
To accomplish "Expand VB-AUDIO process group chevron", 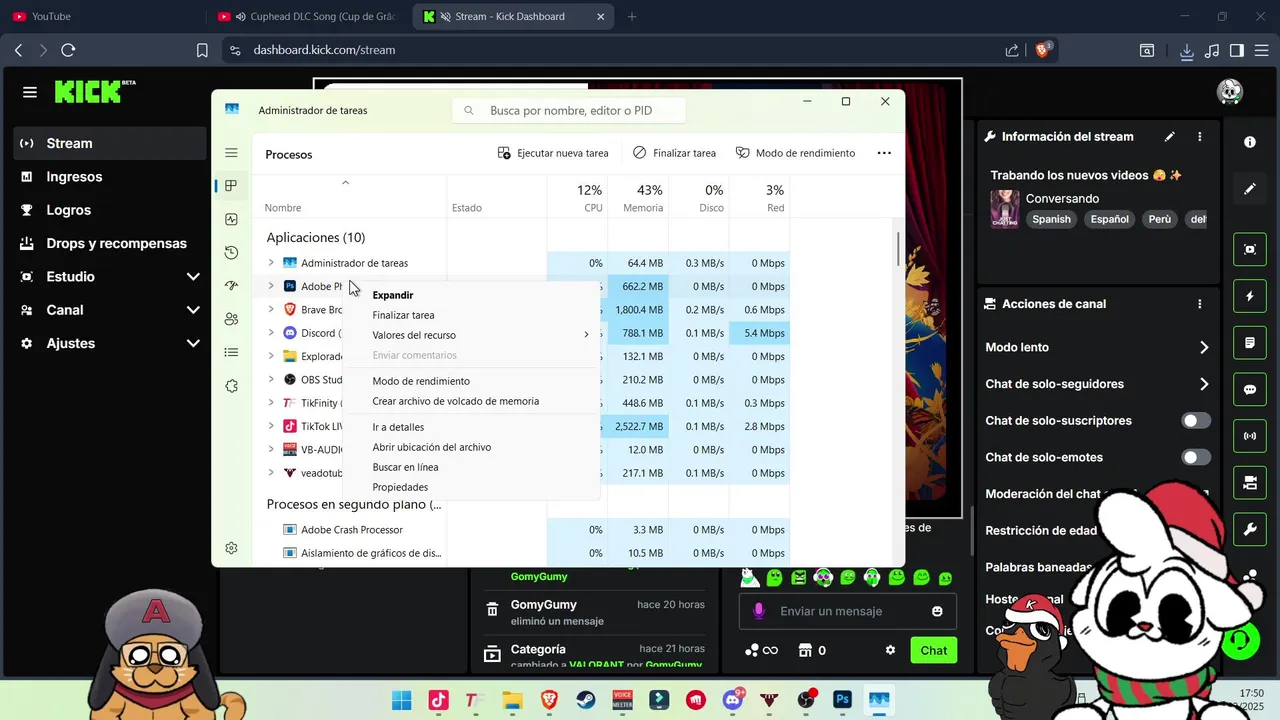I will coord(270,449).
